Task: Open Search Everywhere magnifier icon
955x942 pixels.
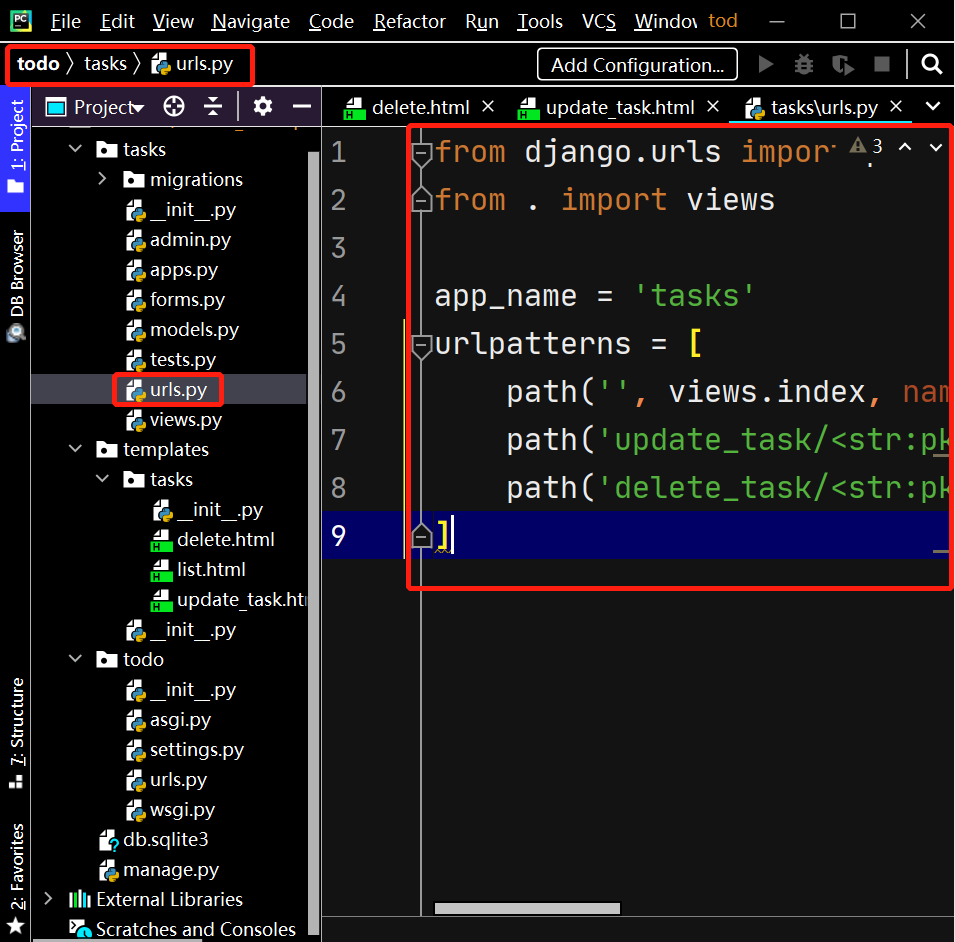Action: 931,63
